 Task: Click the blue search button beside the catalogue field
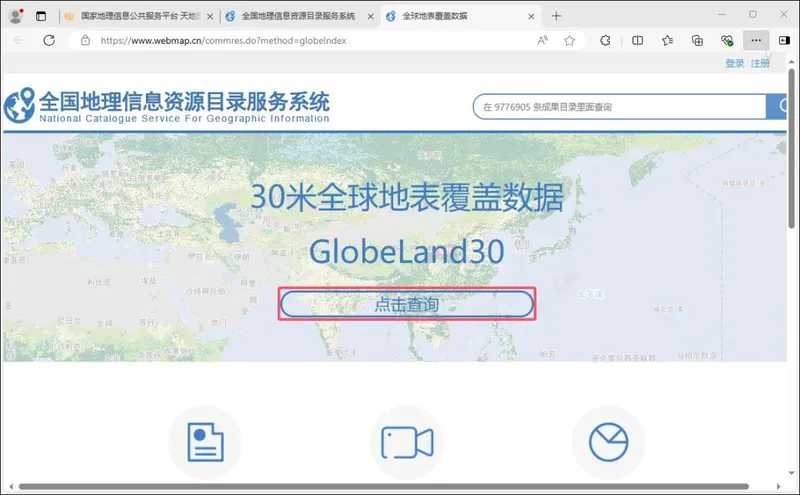[777, 107]
